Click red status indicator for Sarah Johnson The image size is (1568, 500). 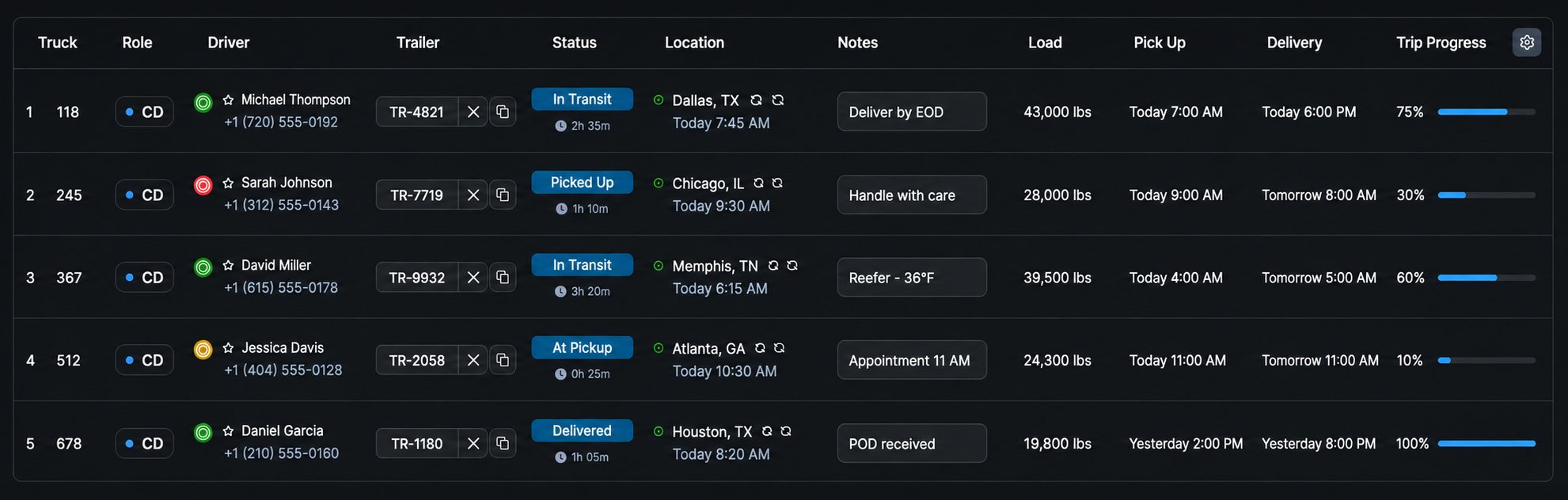(203, 185)
